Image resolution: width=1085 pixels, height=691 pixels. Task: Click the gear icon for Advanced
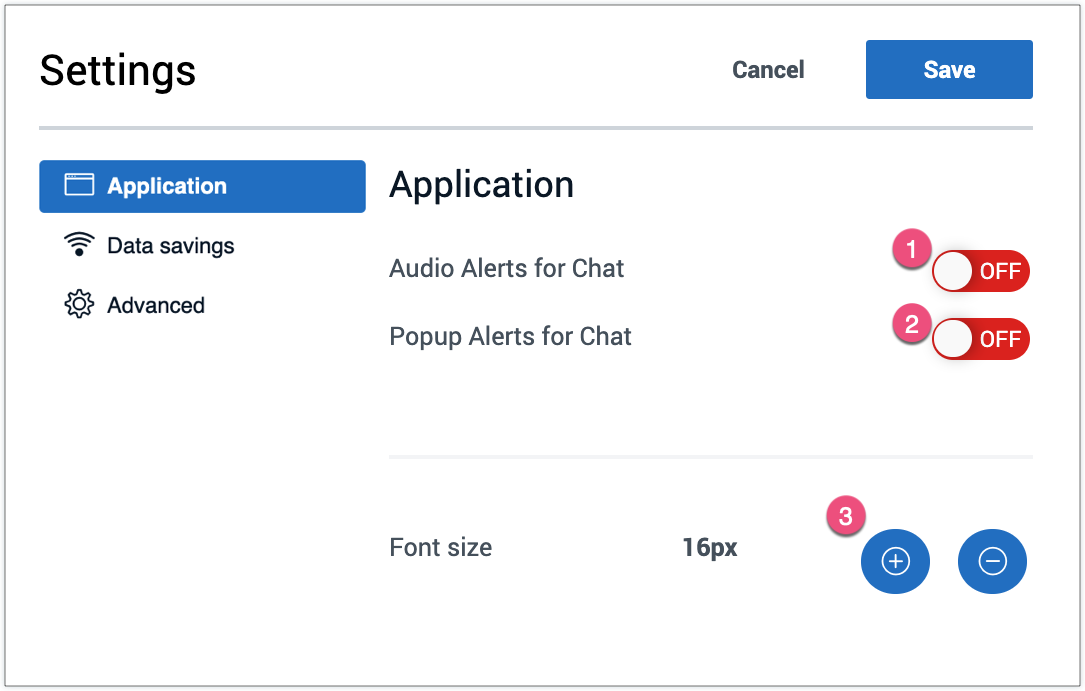point(79,305)
